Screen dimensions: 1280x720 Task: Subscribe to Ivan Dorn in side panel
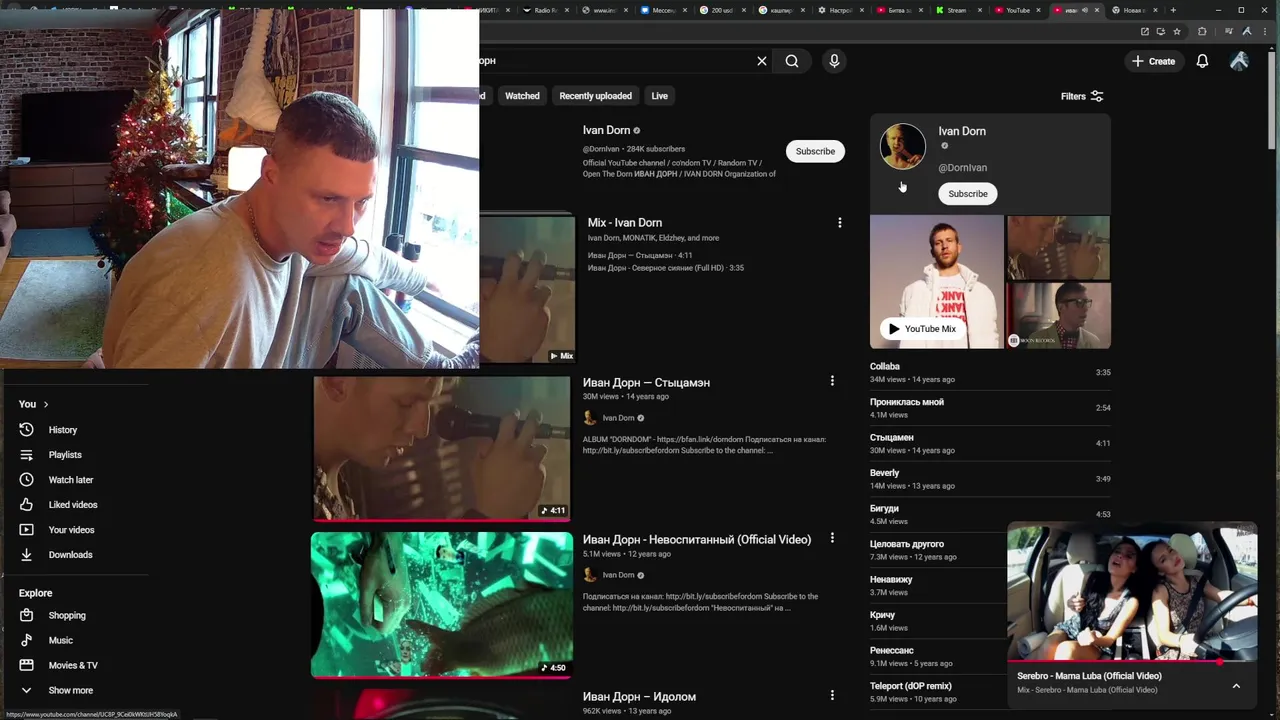tap(967, 194)
